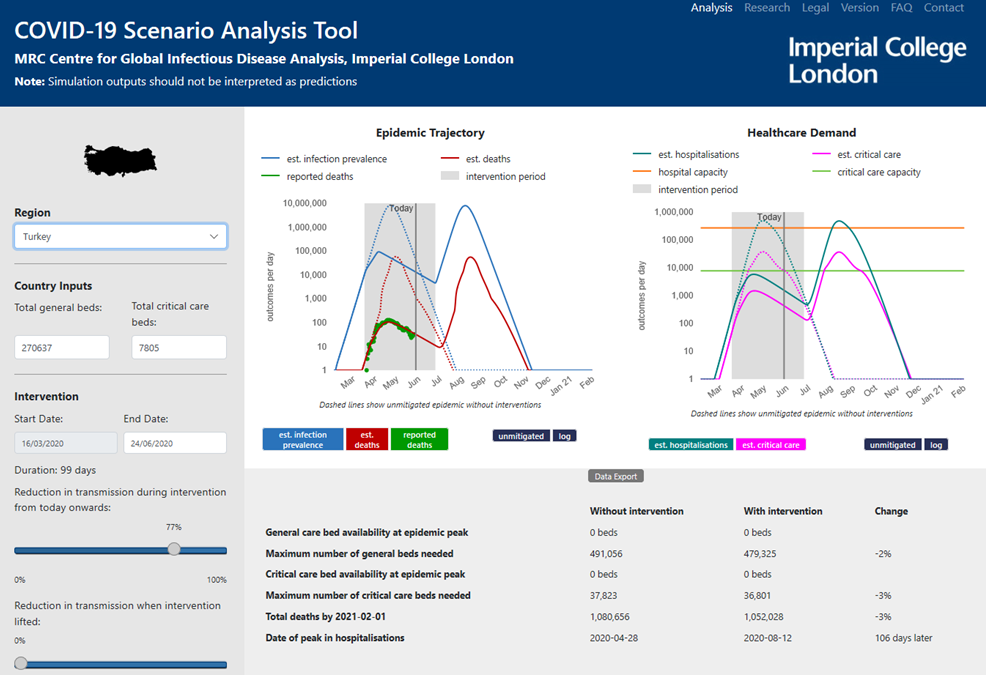The width and height of the screenshot is (986, 675).
Task: Toggle unmitigated lines on Epidemic Trajectory chart
Action: point(521,436)
